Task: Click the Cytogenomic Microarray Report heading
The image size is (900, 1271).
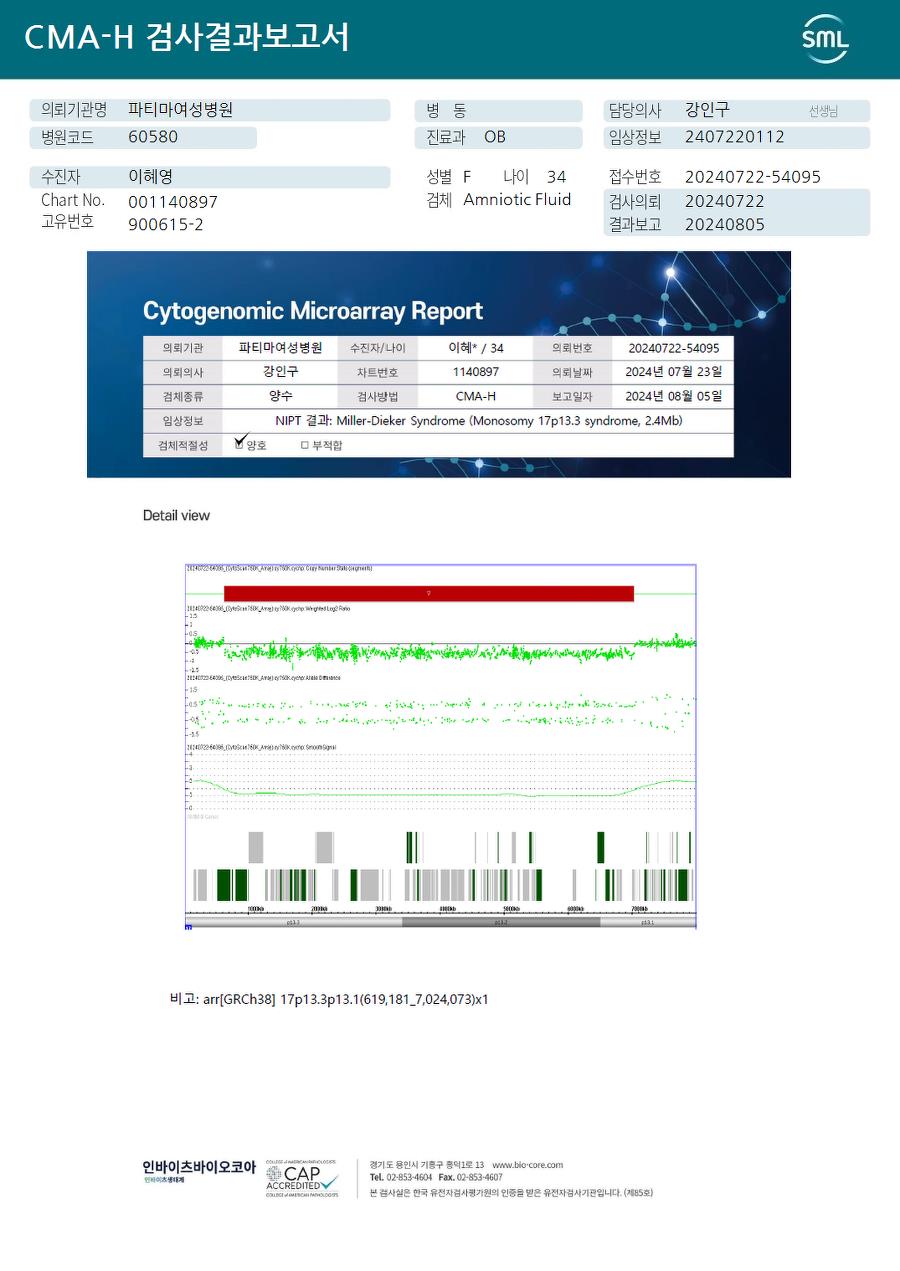Action: pyautogui.click(x=313, y=311)
